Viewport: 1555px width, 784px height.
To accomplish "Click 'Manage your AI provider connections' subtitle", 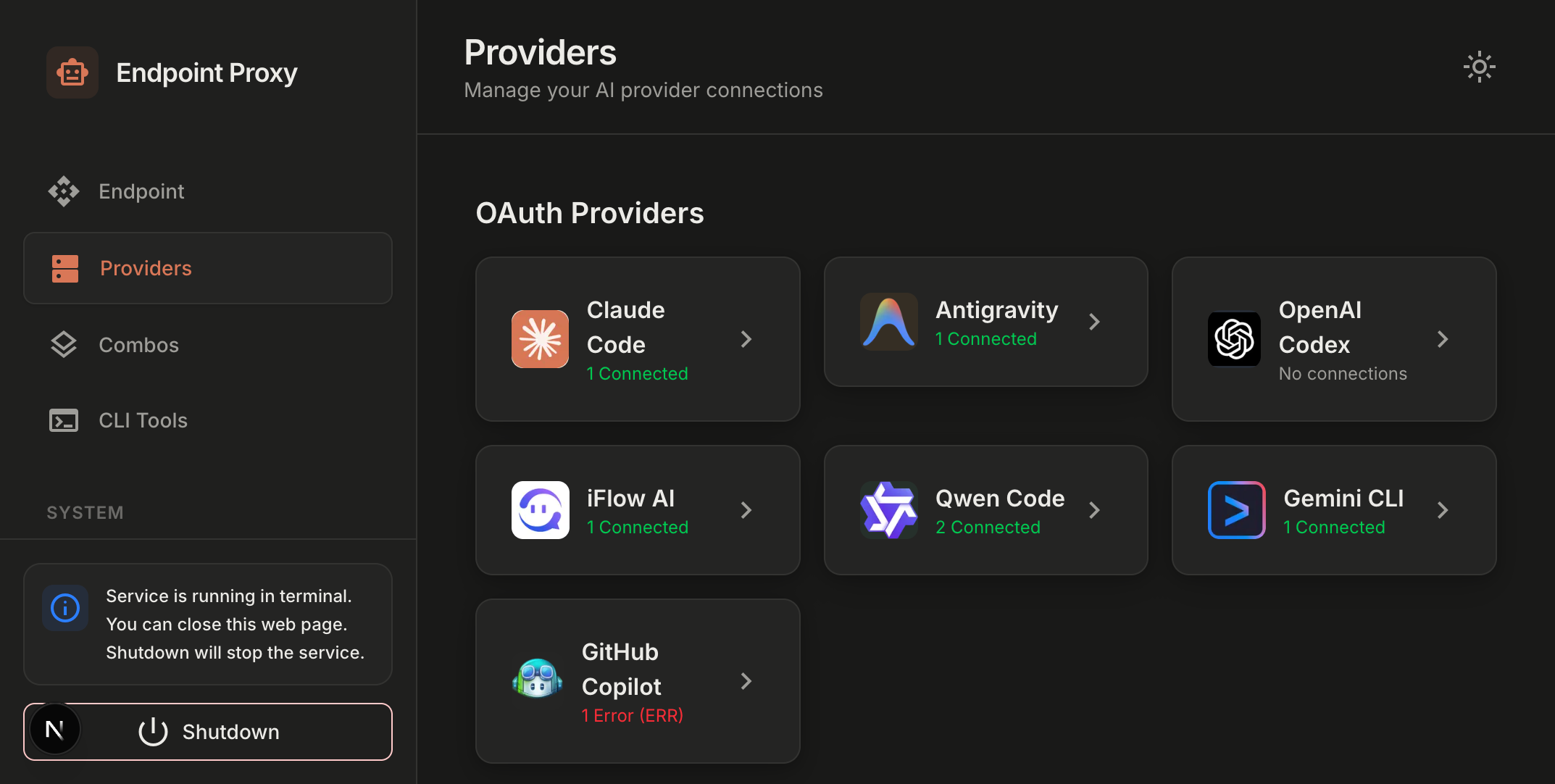I will 643,90.
